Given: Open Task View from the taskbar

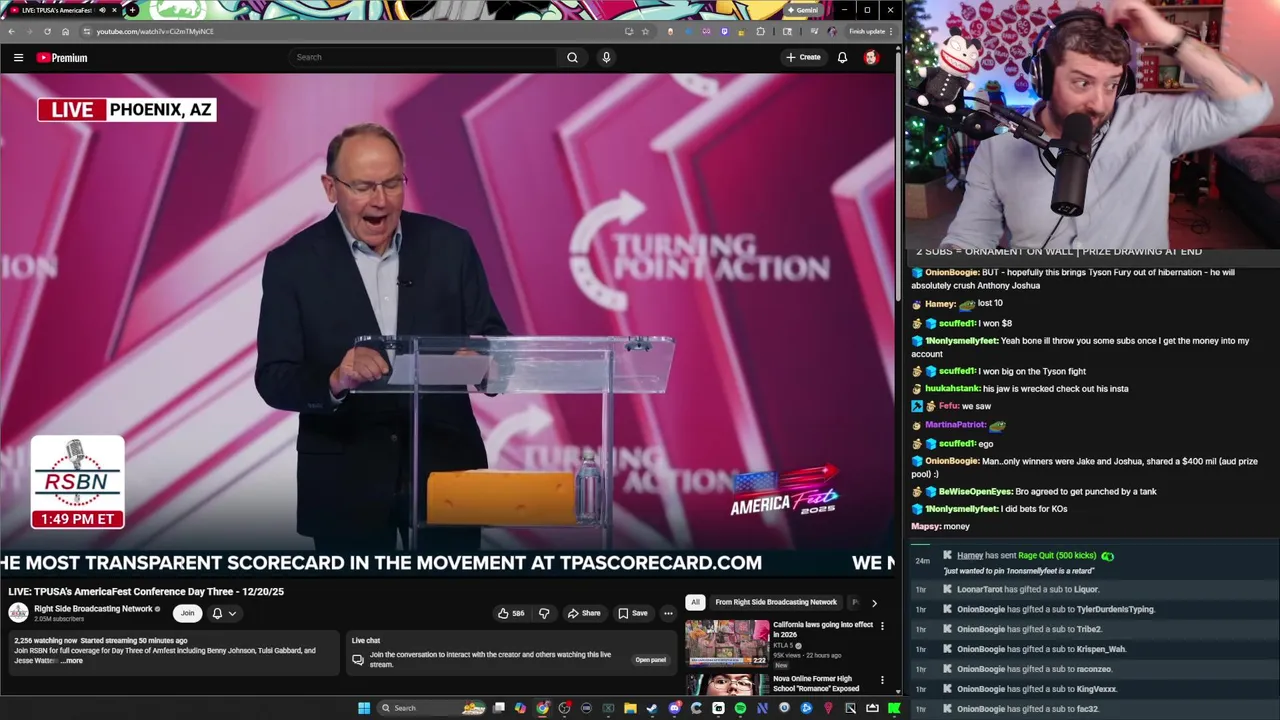Looking at the screenshot, I should click(499, 708).
